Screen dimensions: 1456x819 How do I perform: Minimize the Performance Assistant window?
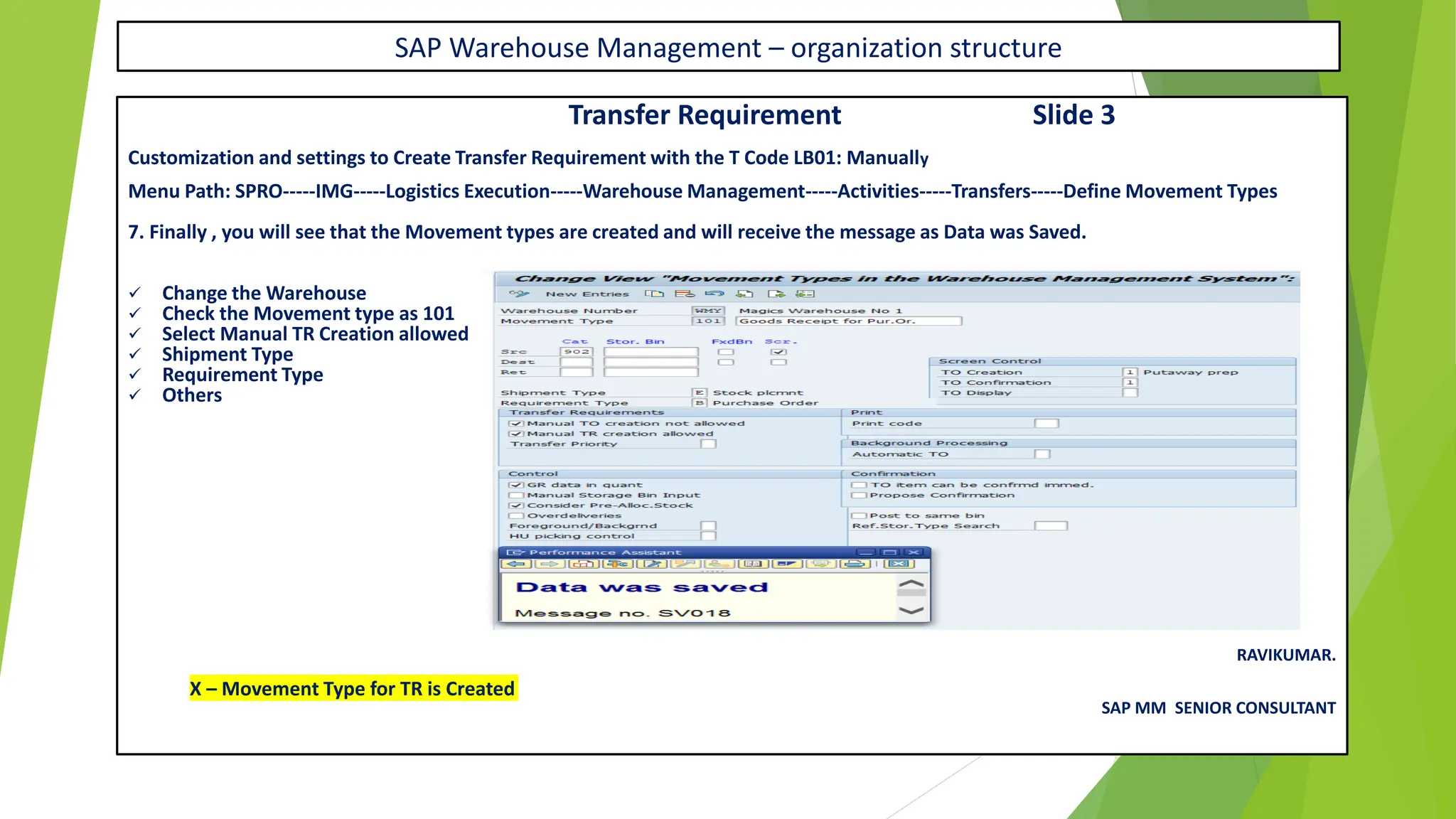[x=865, y=552]
